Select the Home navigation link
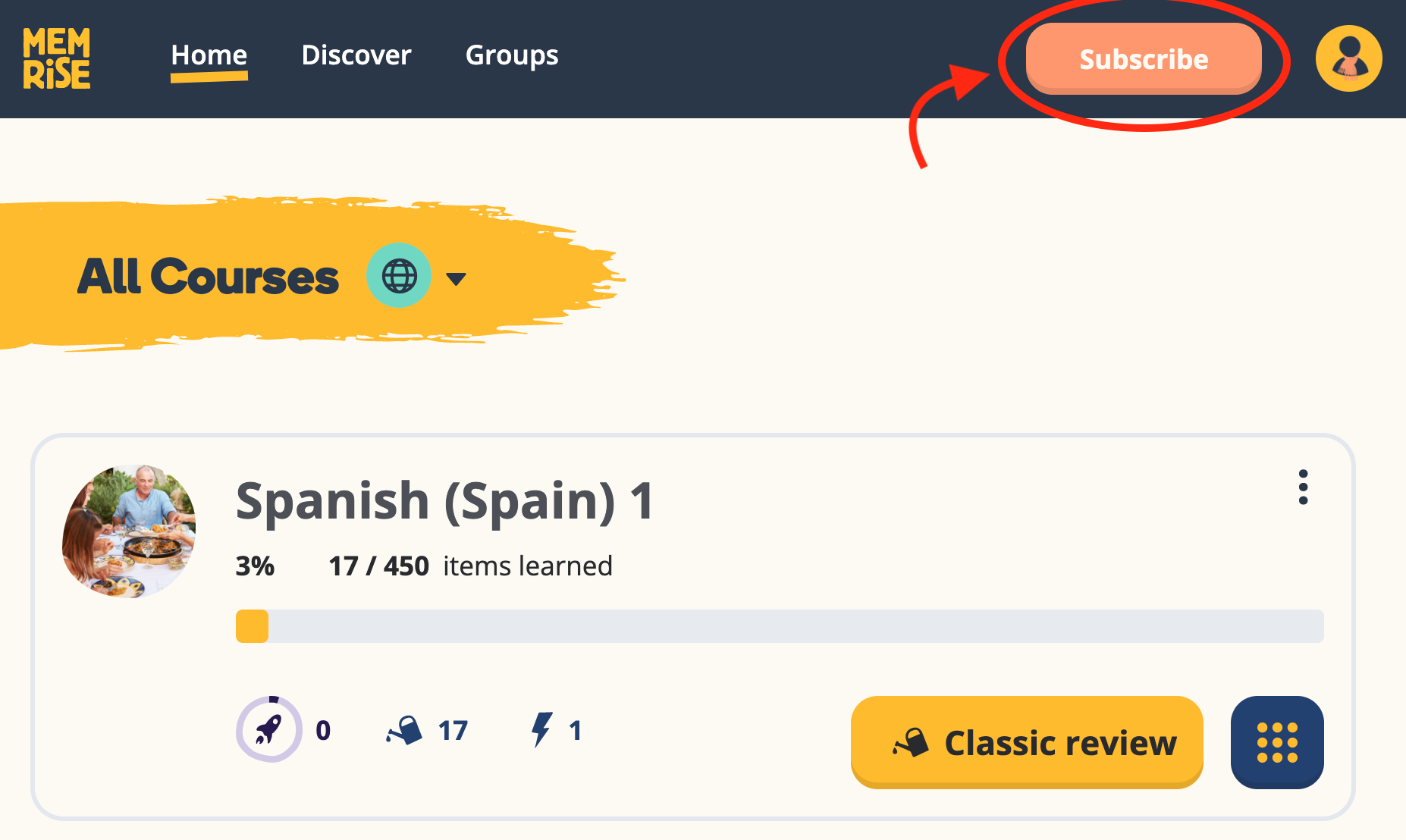 point(210,55)
